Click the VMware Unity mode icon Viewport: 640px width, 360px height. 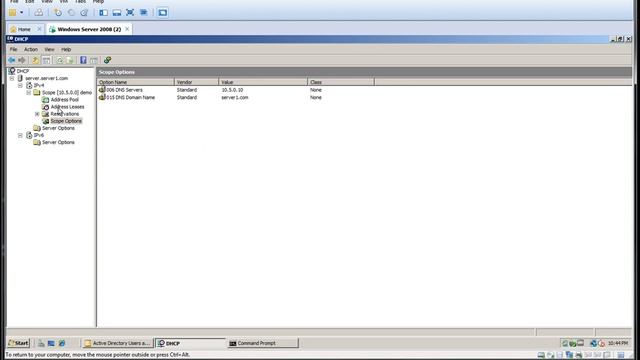pyautogui.click(x=143, y=13)
